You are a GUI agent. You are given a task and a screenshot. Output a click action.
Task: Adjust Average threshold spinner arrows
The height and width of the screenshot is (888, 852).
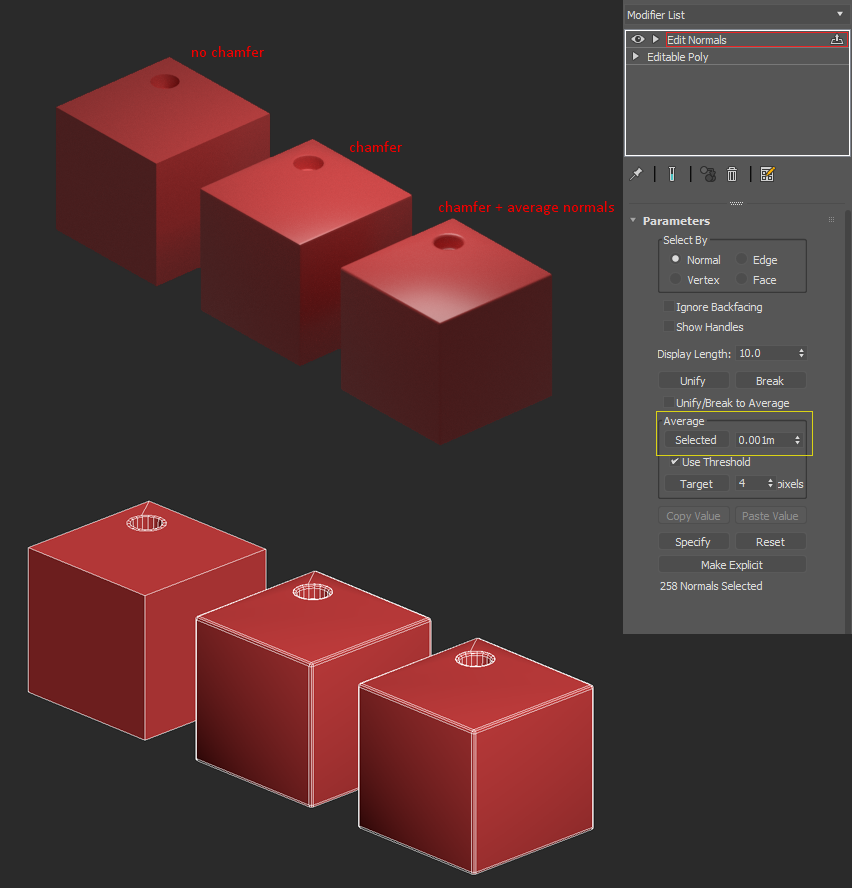click(797, 440)
